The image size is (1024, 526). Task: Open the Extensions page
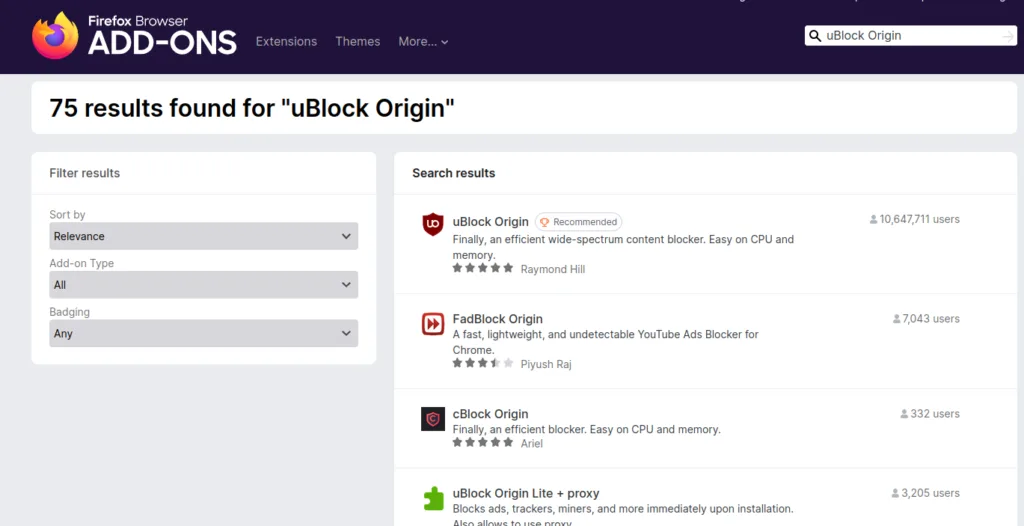click(x=286, y=41)
